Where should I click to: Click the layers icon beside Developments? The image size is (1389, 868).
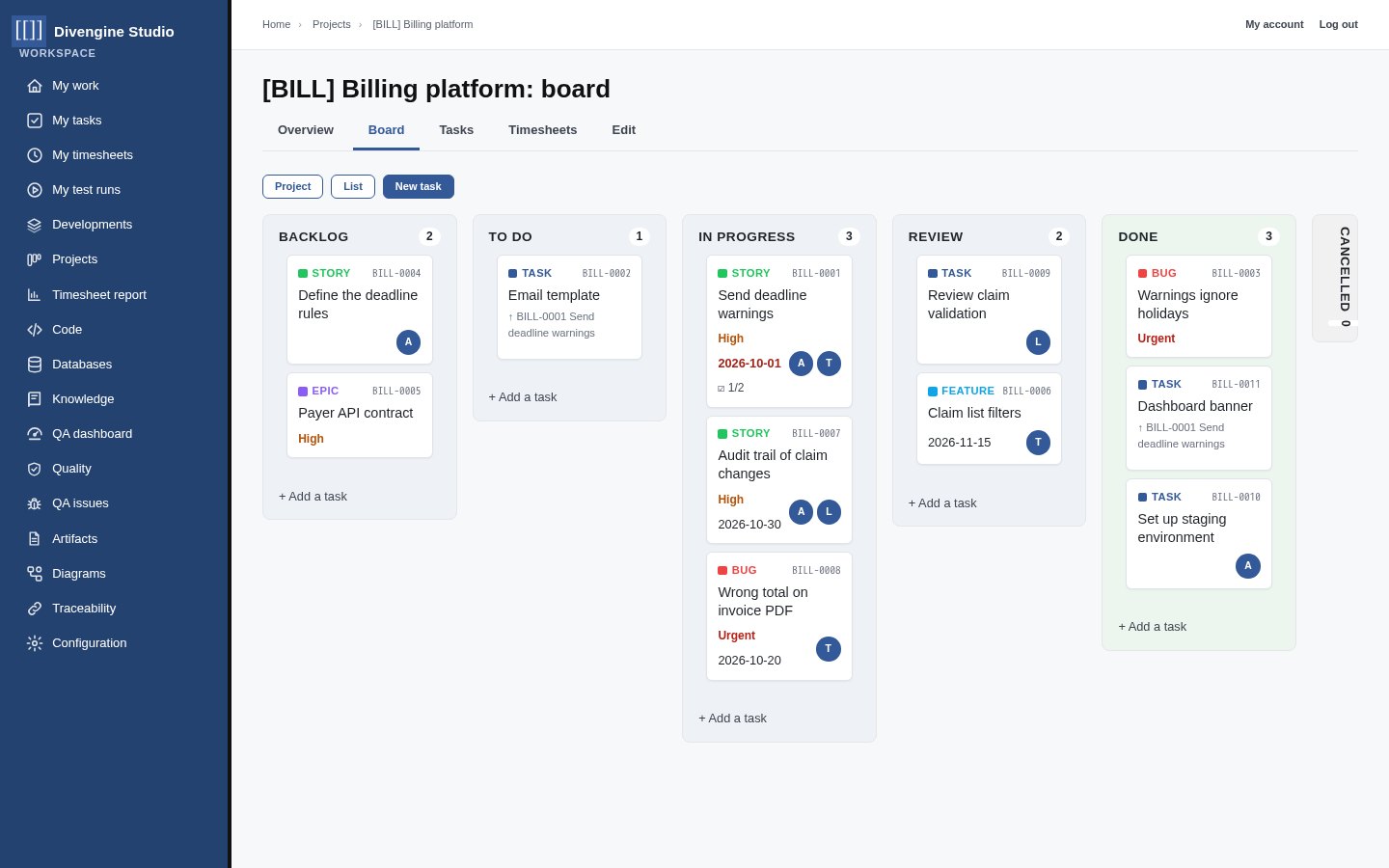coord(35,225)
